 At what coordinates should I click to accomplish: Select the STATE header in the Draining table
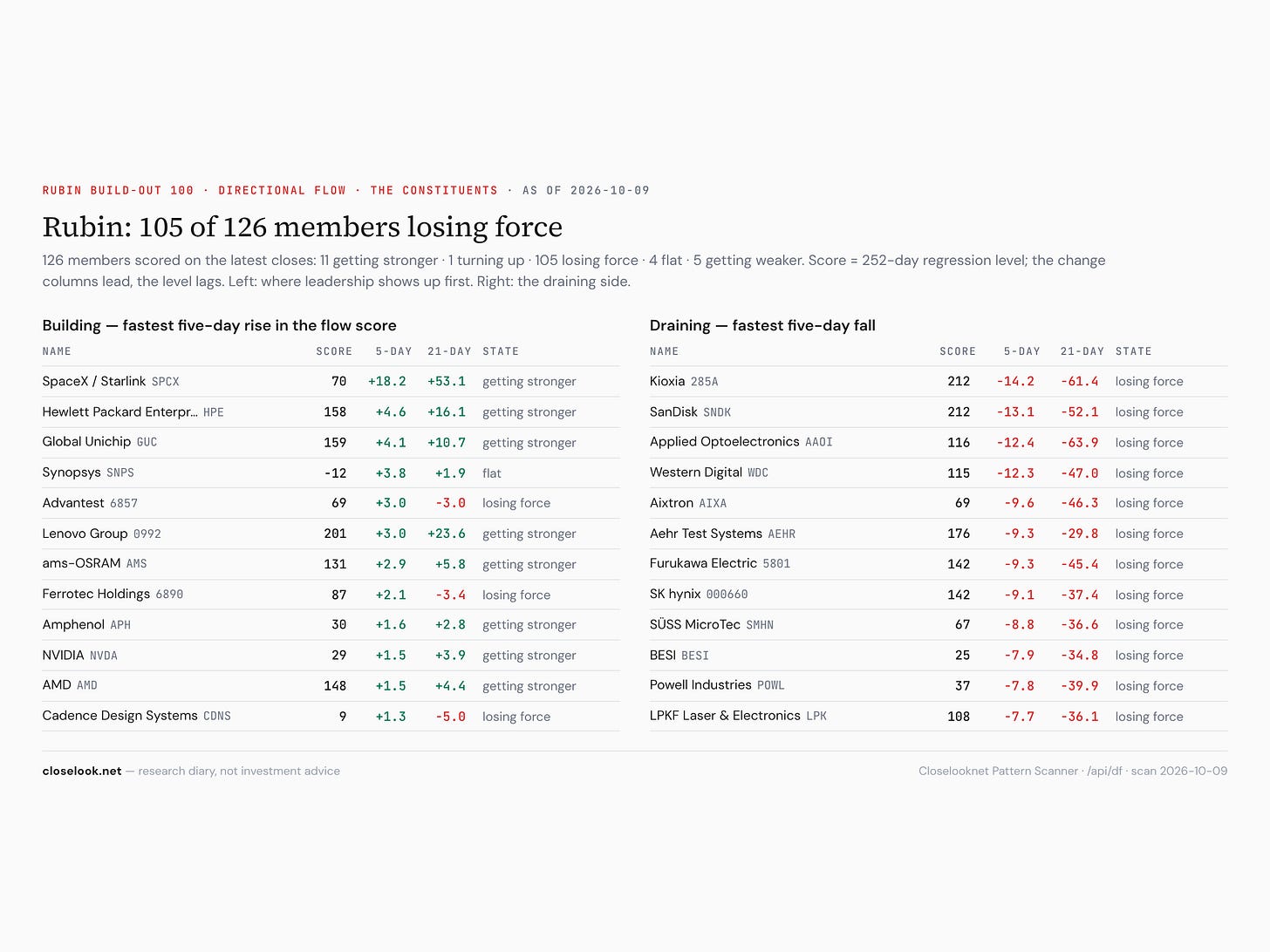1133,351
